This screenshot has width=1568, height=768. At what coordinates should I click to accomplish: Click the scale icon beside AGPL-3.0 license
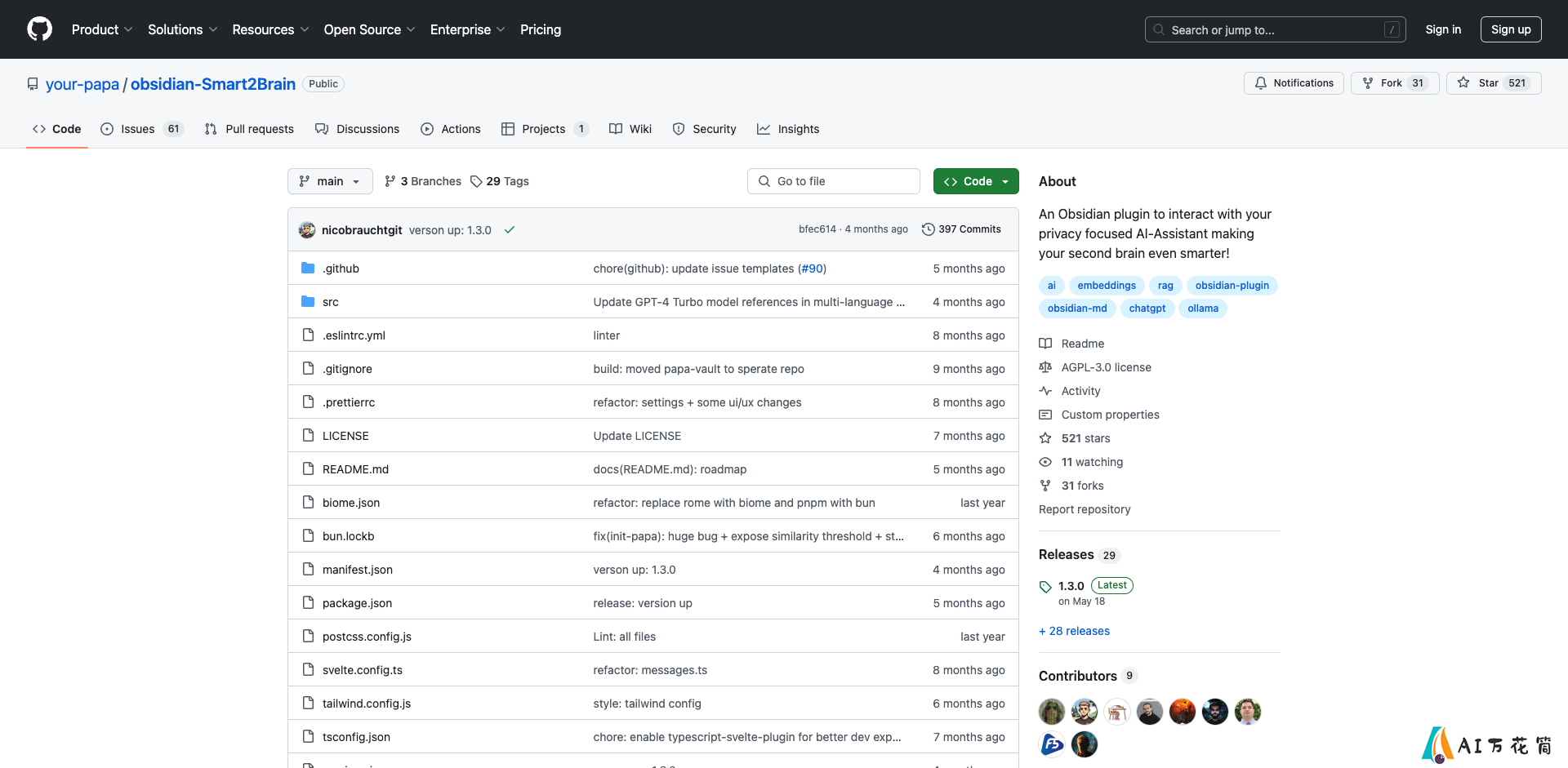(x=1045, y=367)
